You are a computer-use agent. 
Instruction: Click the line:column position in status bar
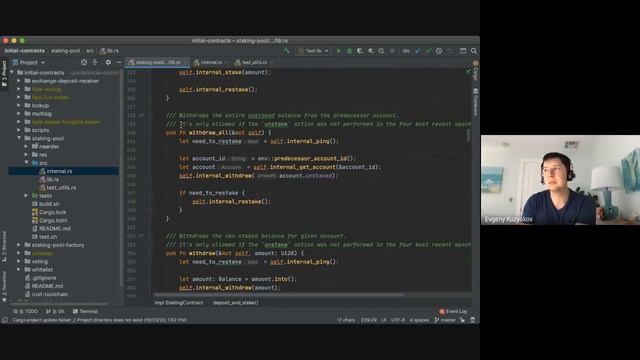[369, 320]
